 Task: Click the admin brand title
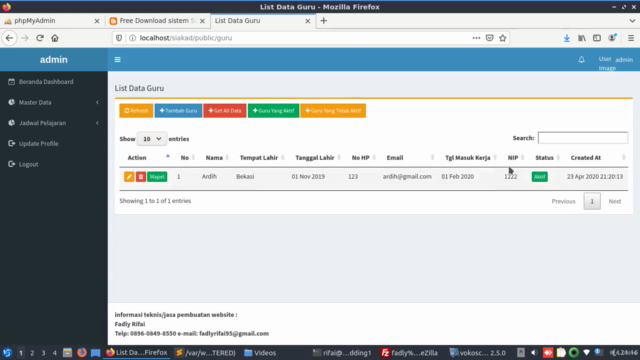pos(53,60)
